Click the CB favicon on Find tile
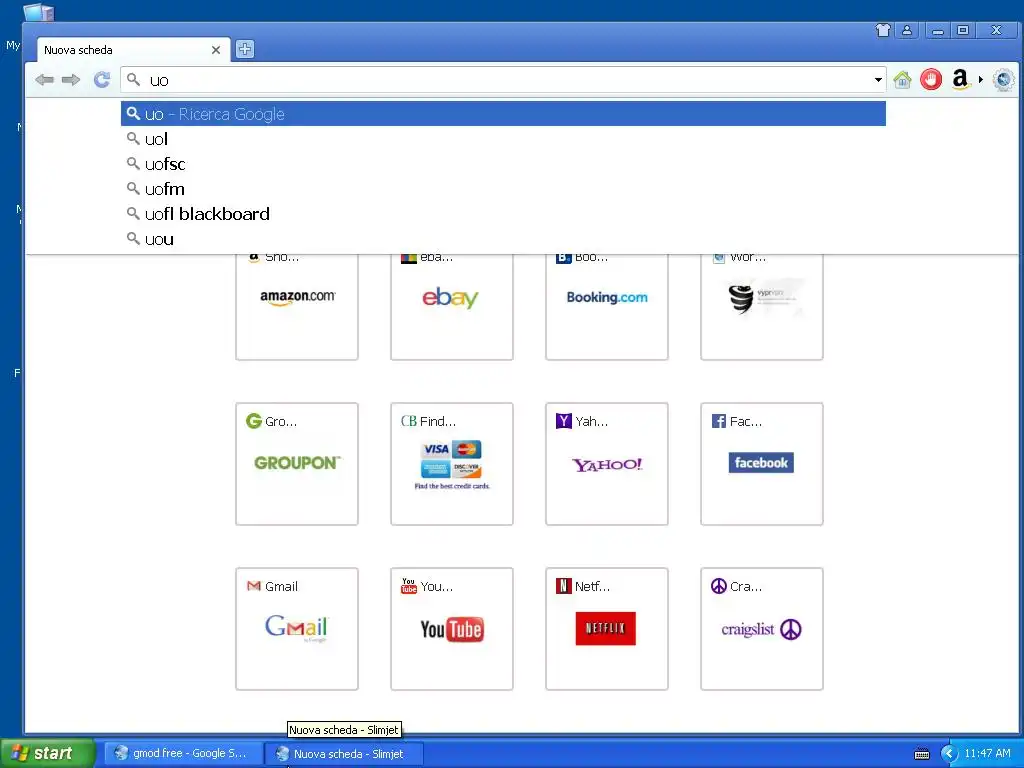 (409, 421)
